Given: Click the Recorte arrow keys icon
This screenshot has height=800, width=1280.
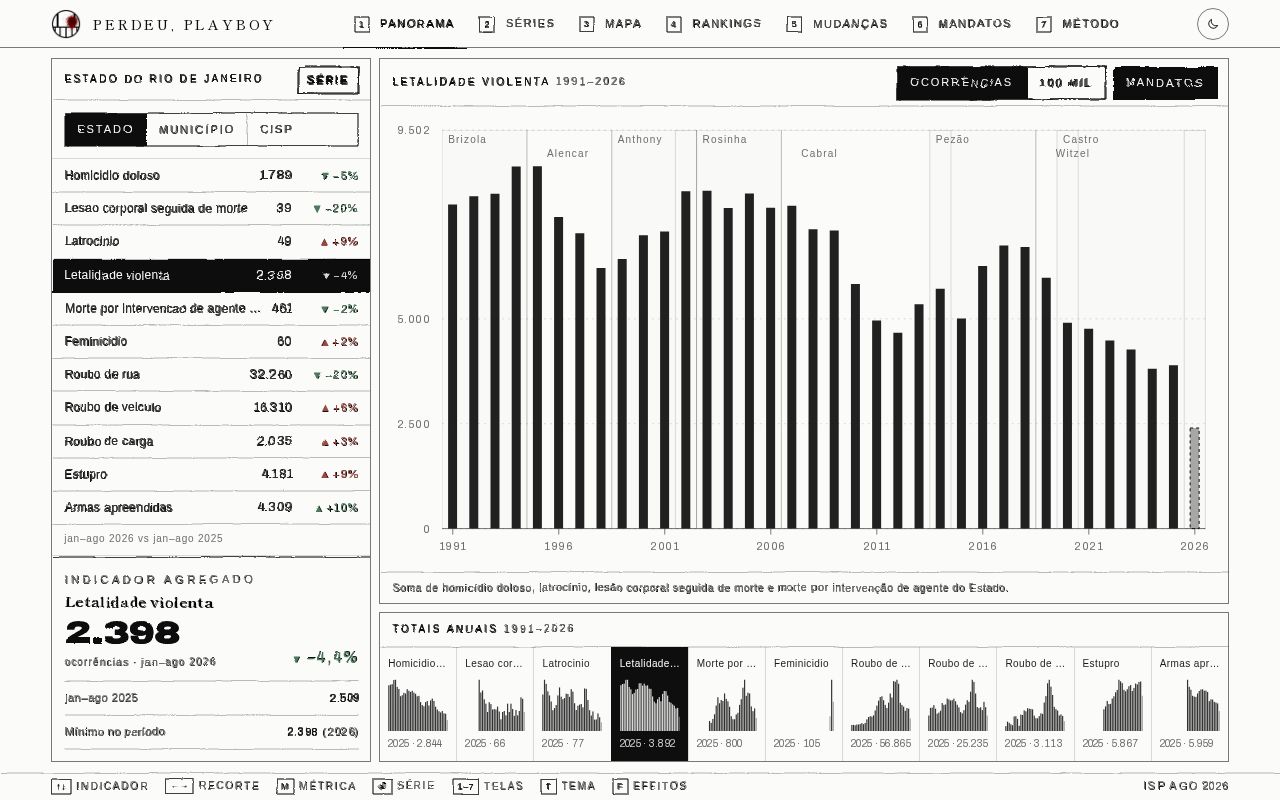Looking at the screenshot, I should (x=178, y=786).
